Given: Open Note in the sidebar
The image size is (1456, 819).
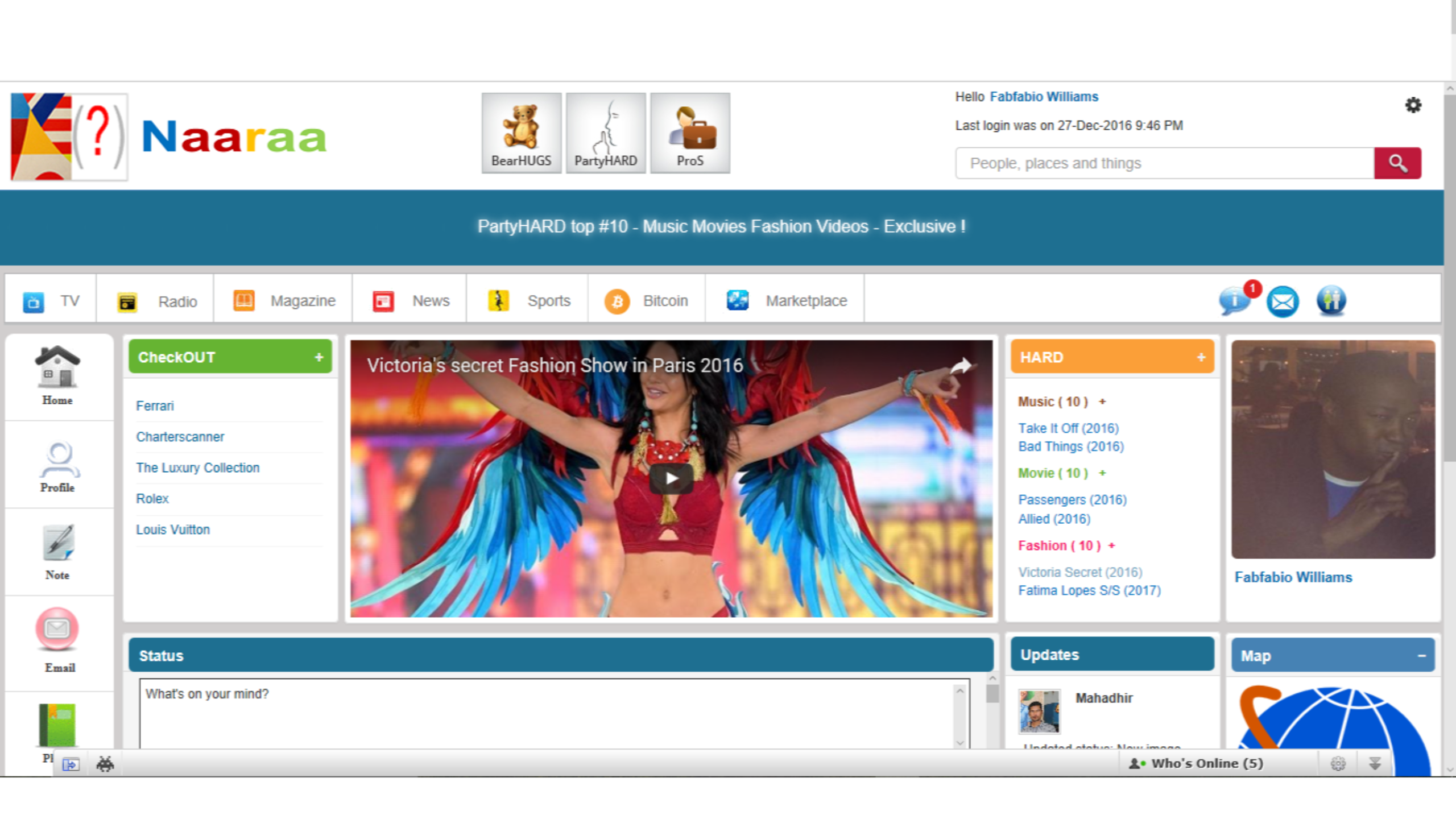Looking at the screenshot, I should pyautogui.click(x=57, y=552).
